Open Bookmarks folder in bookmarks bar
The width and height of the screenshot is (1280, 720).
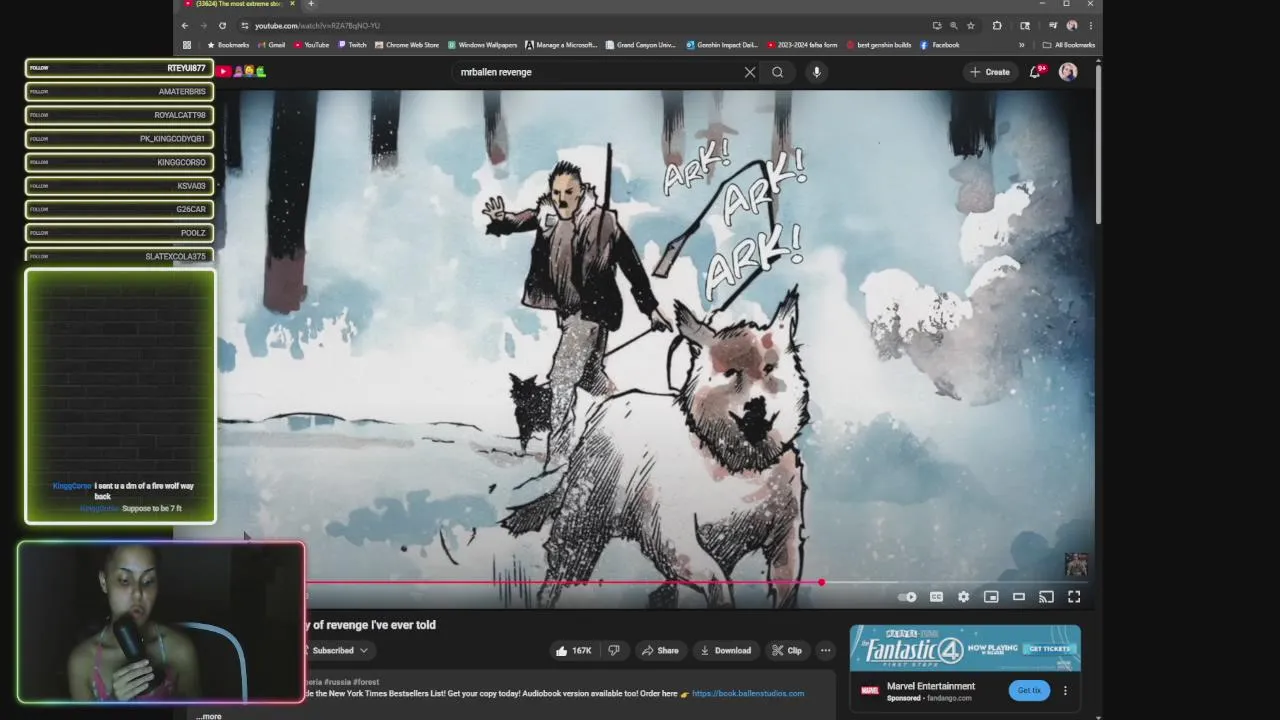pyautogui.click(x=228, y=45)
